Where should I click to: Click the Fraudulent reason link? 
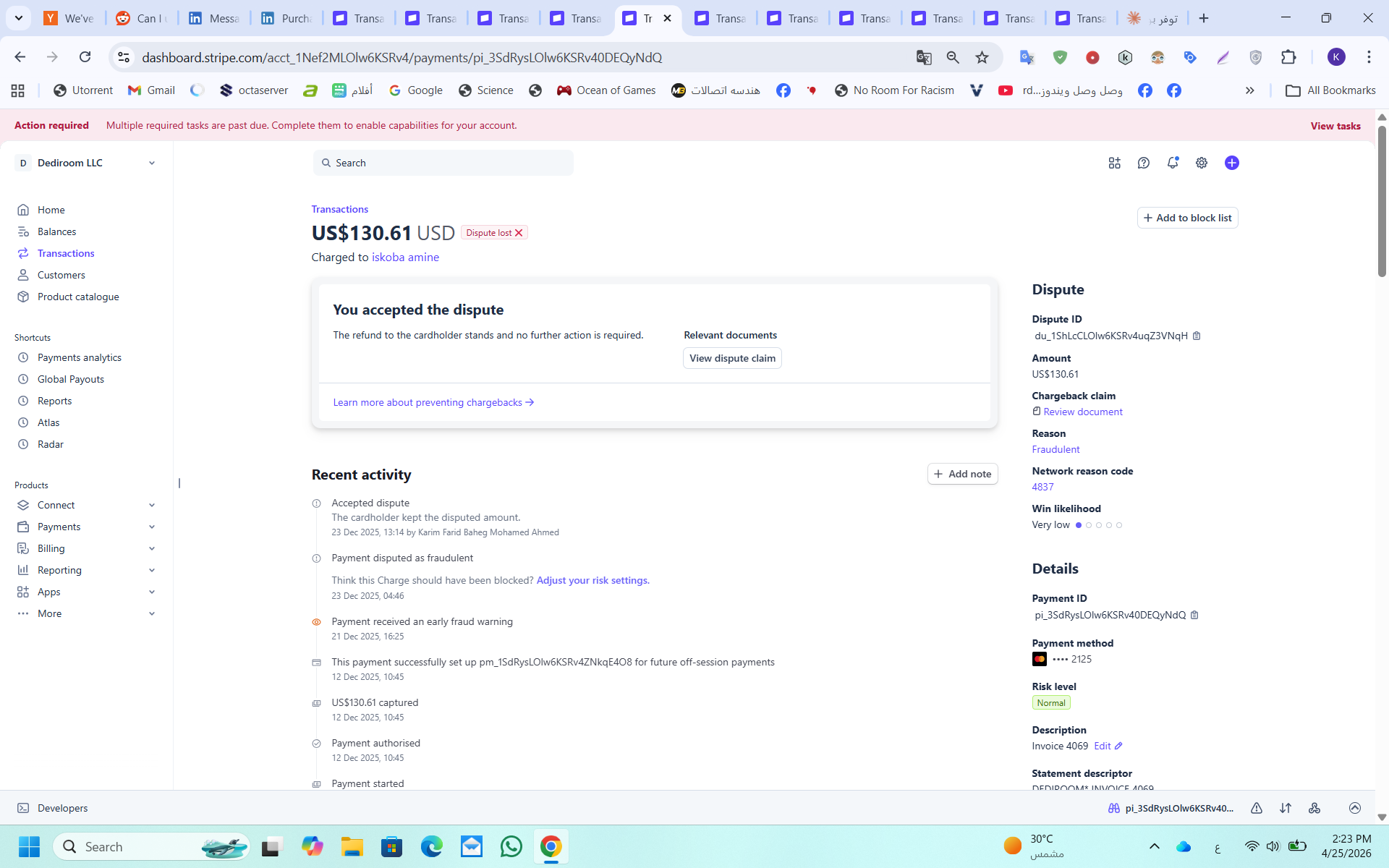1055,449
